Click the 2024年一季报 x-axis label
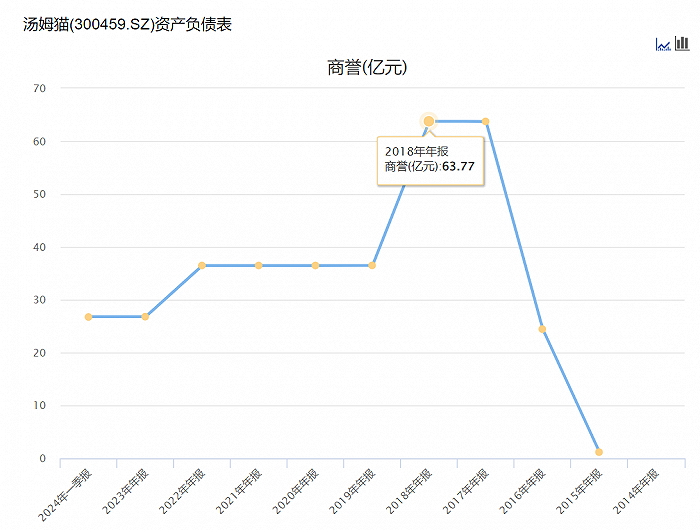 [65, 495]
